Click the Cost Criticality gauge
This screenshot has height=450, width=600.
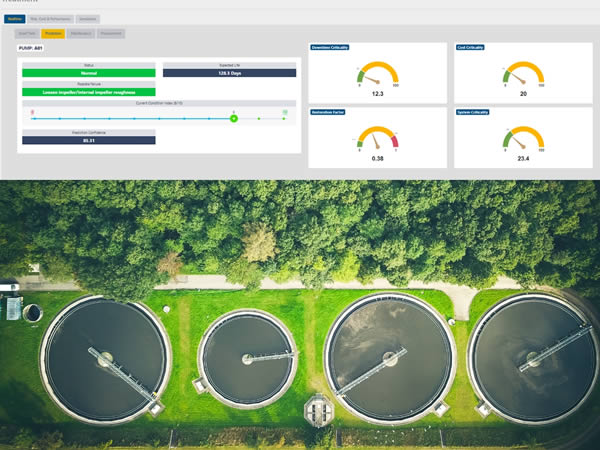pos(523,73)
